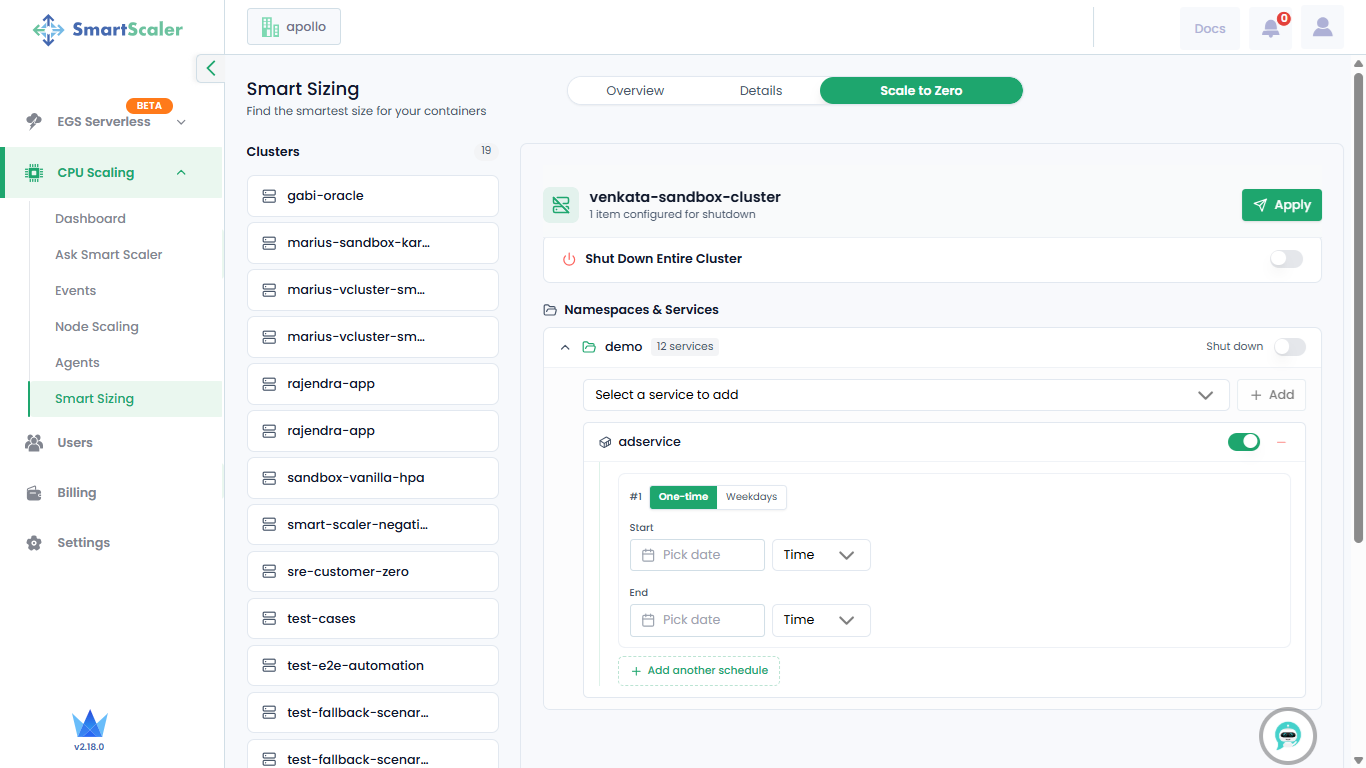Toggle the demo namespace Shut down switch
Viewport: 1366px width, 768px height.
(1289, 347)
